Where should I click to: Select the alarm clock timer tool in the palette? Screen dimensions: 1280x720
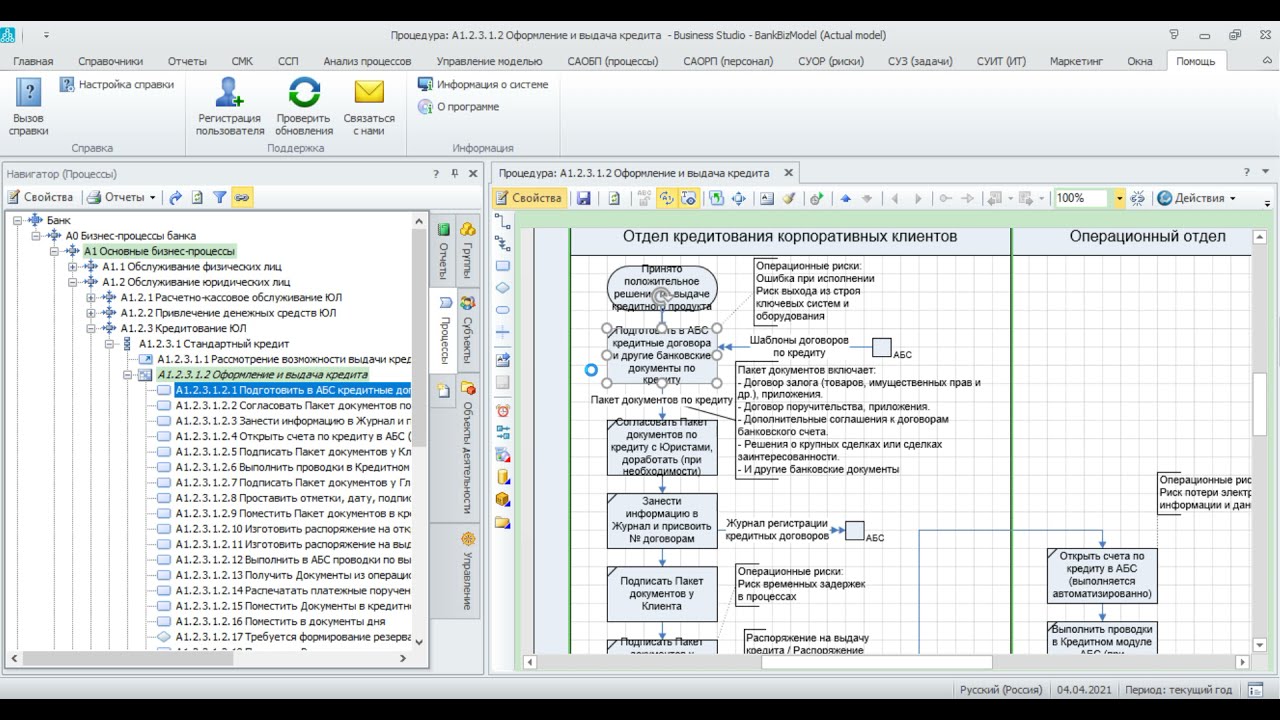(502, 411)
